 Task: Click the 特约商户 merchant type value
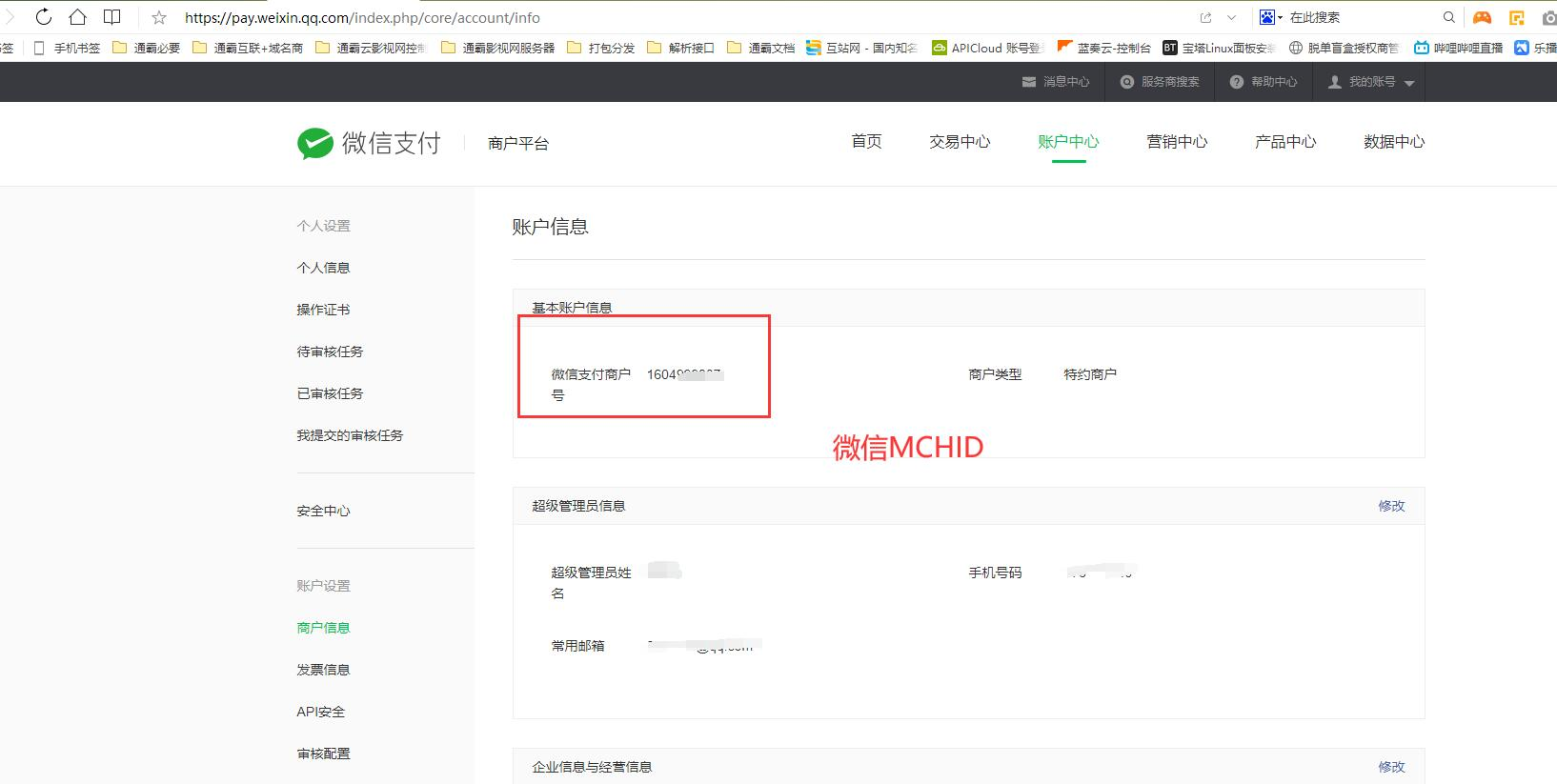(1090, 374)
